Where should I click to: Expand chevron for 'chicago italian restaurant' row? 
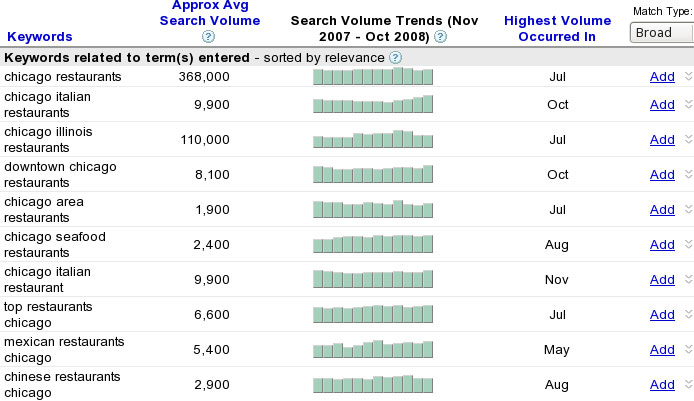[689, 278]
